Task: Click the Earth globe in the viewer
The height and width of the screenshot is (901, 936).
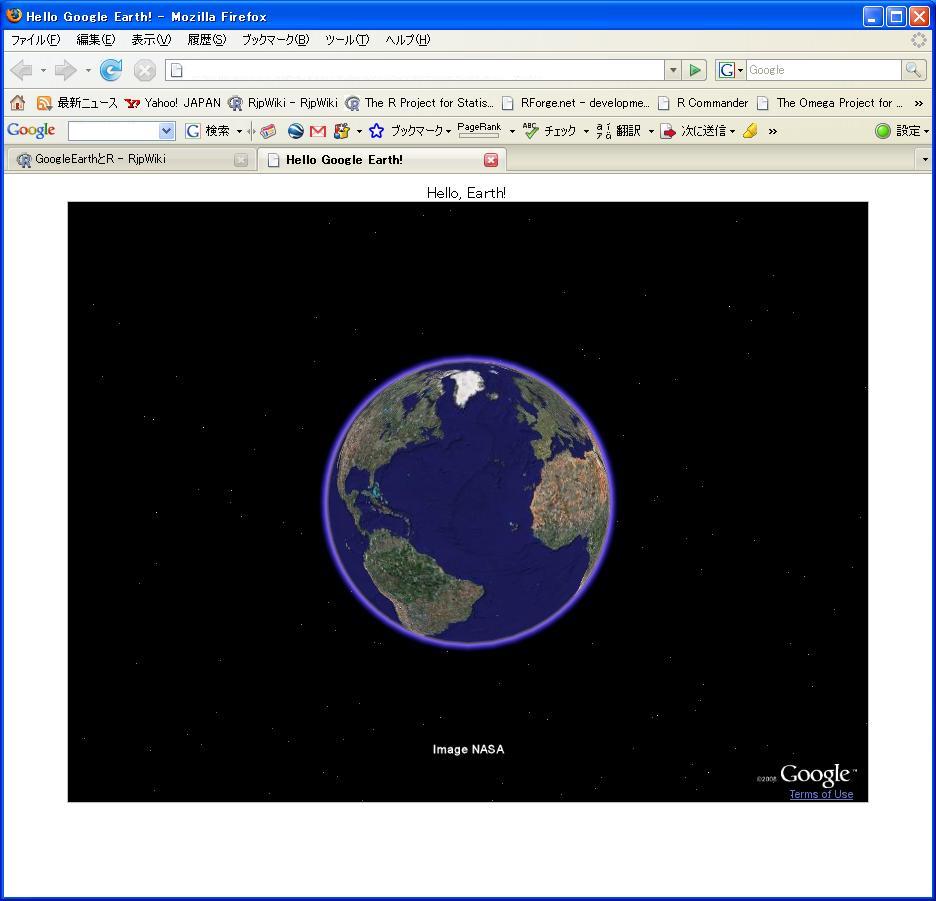Action: (x=468, y=502)
